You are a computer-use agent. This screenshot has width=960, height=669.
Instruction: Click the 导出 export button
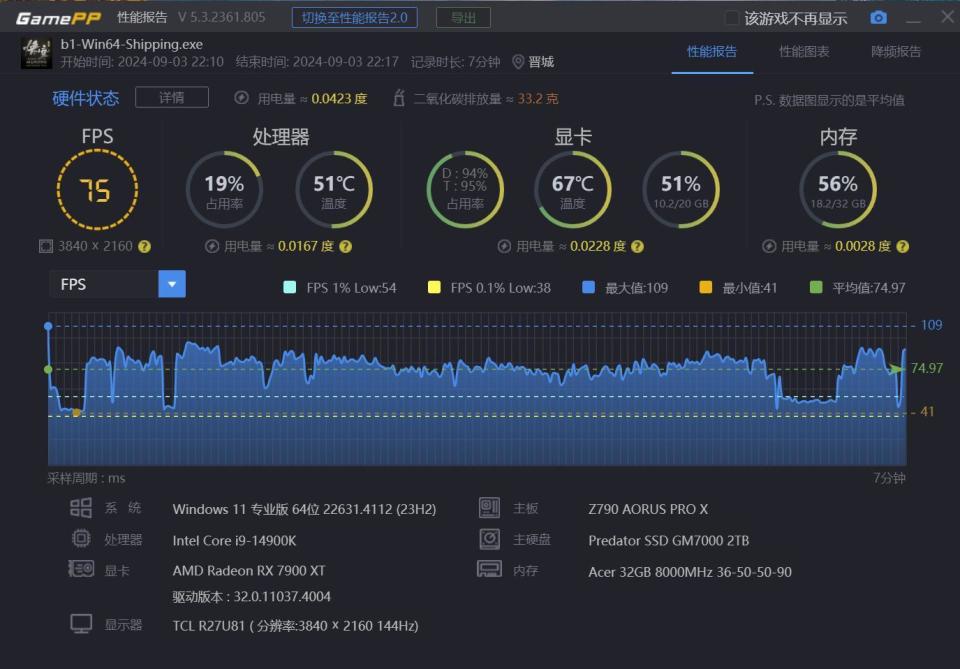coord(463,18)
